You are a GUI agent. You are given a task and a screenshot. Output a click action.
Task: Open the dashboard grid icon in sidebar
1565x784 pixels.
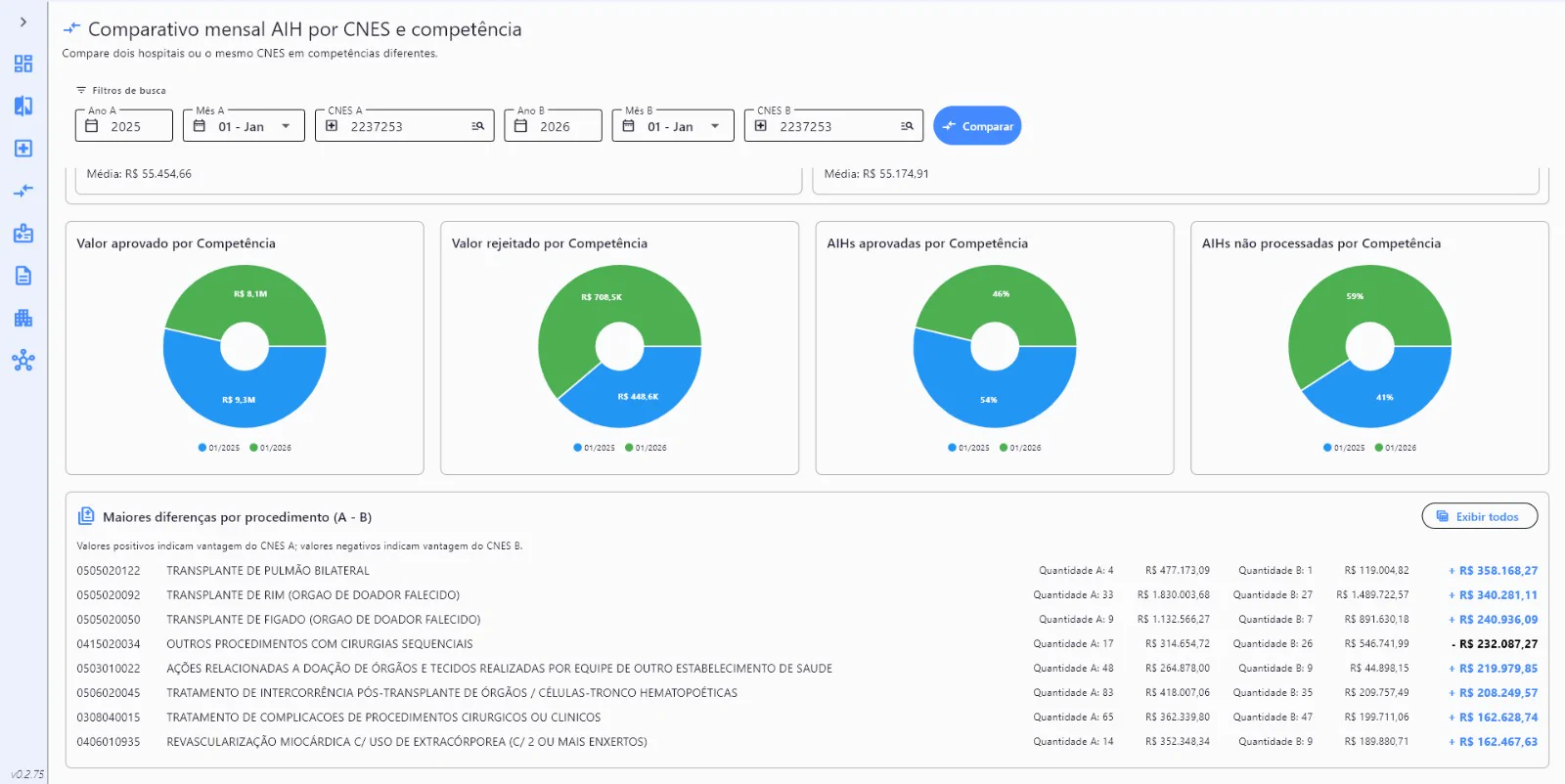coord(23,64)
